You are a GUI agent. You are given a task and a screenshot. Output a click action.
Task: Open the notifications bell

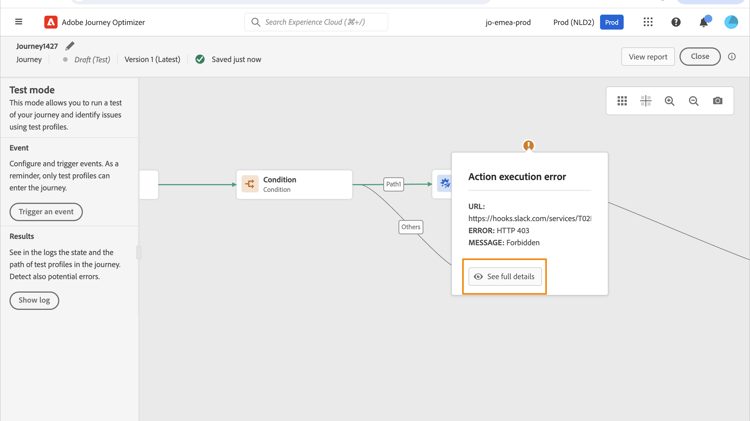click(x=704, y=22)
